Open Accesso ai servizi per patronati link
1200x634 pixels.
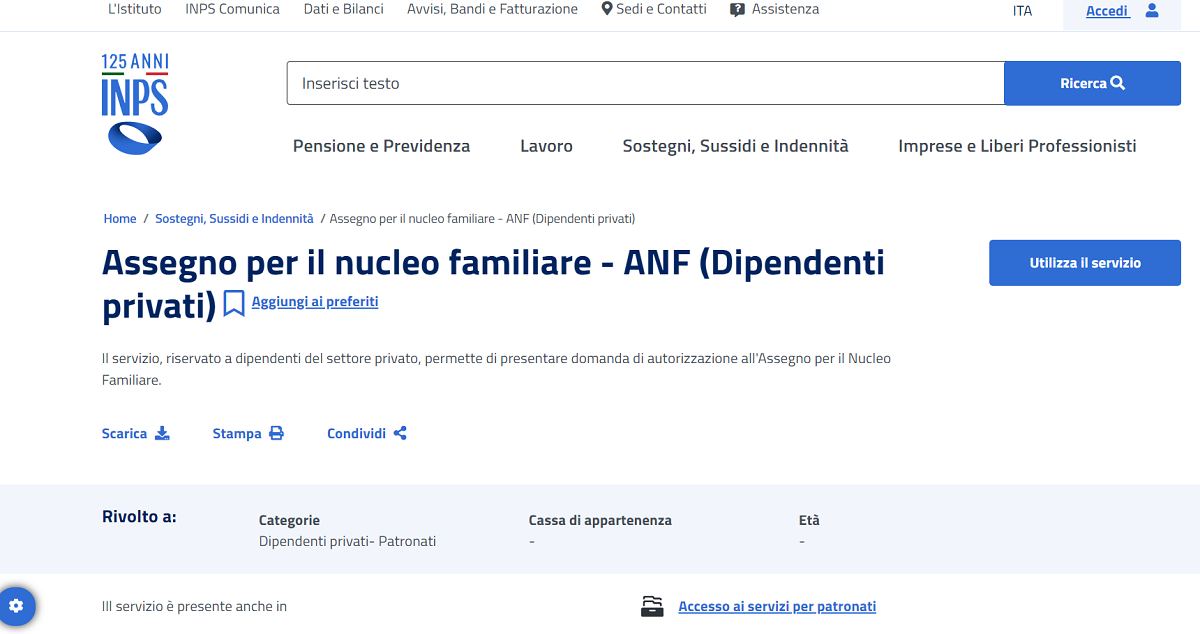(777, 606)
